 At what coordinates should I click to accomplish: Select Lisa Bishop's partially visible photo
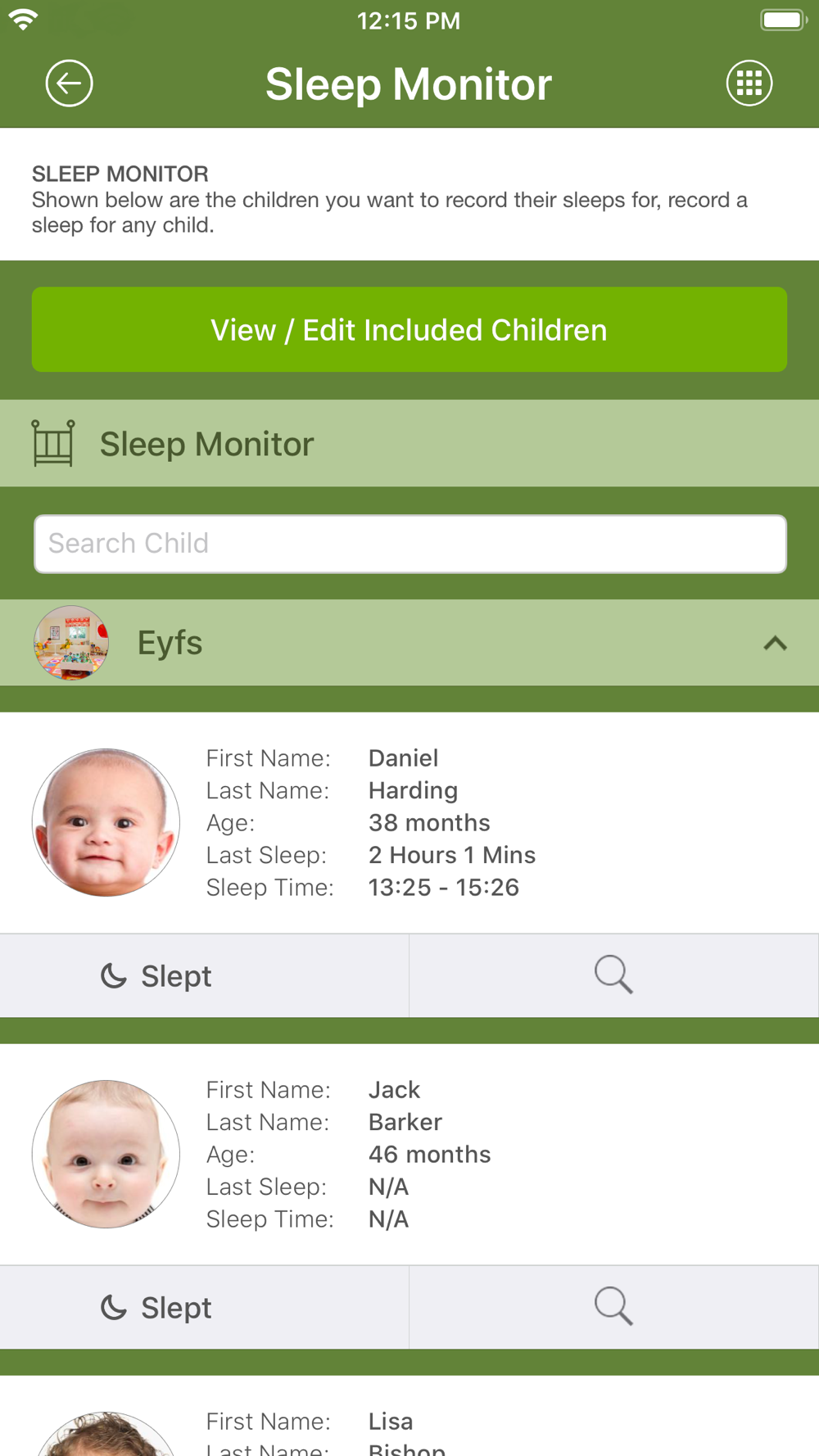[x=106, y=1433]
